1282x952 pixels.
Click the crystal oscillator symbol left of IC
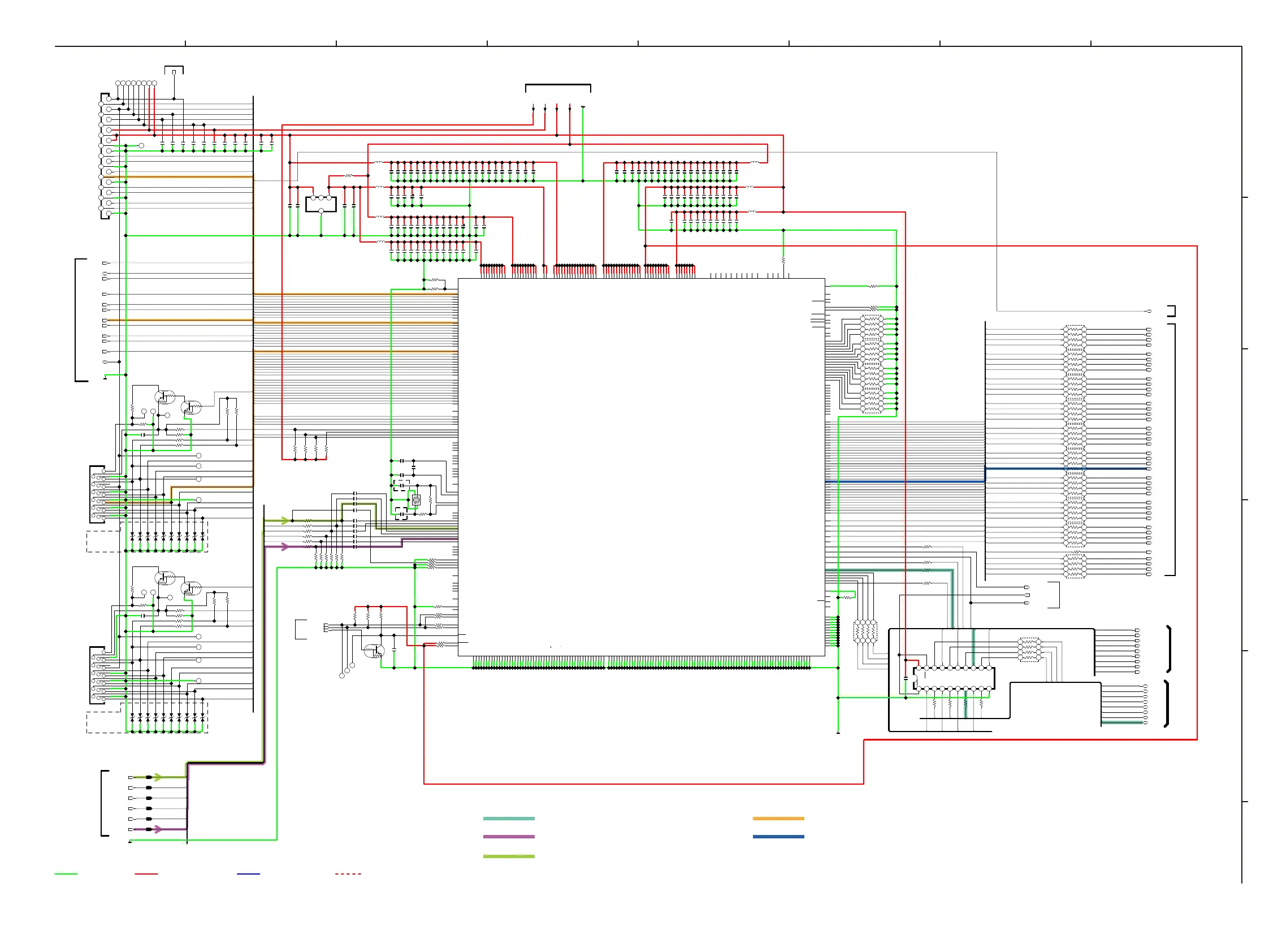click(416, 500)
